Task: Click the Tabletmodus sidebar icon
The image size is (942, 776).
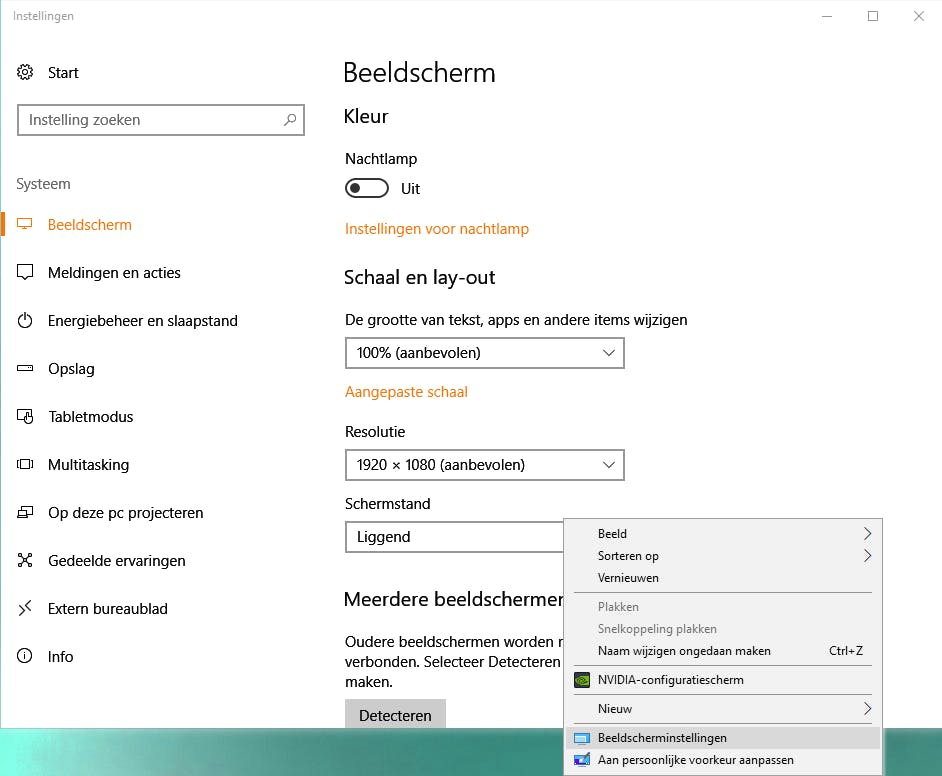Action: point(25,416)
